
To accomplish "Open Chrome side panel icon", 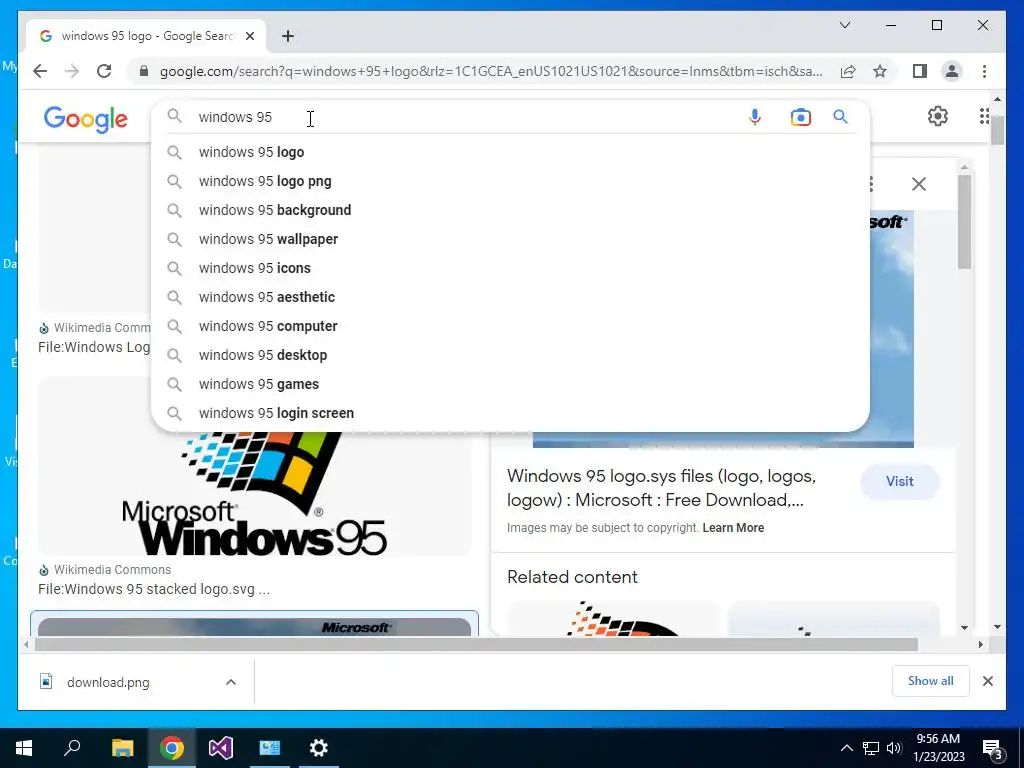I will (x=920, y=71).
